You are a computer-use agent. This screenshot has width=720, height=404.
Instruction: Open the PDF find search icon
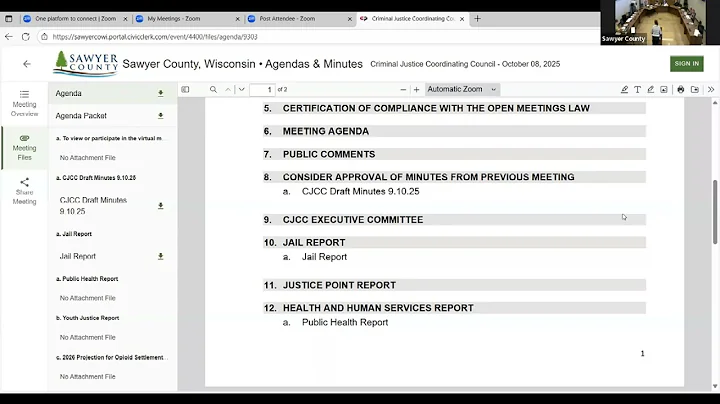(x=213, y=90)
